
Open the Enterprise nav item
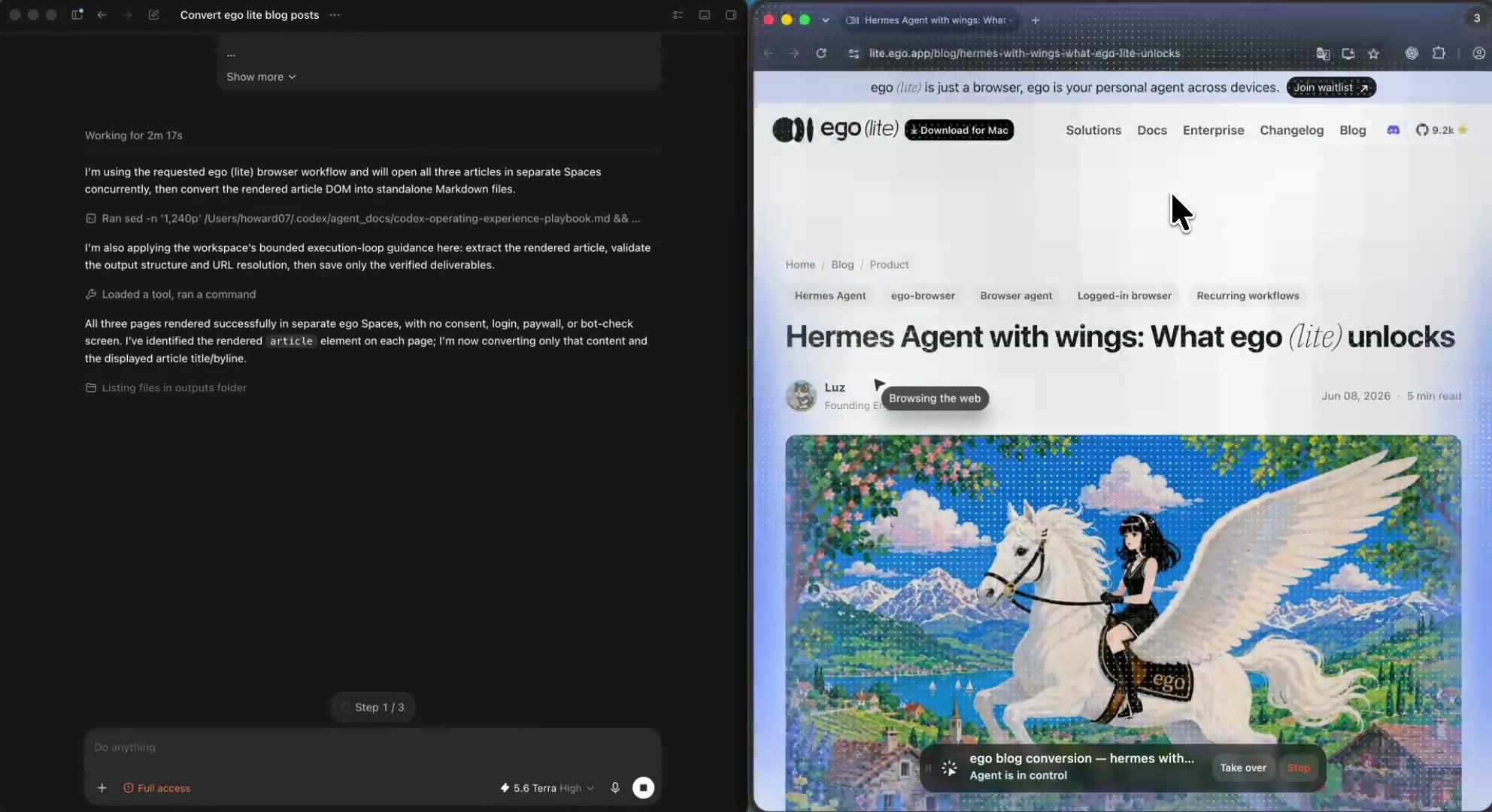pos(1213,130)
